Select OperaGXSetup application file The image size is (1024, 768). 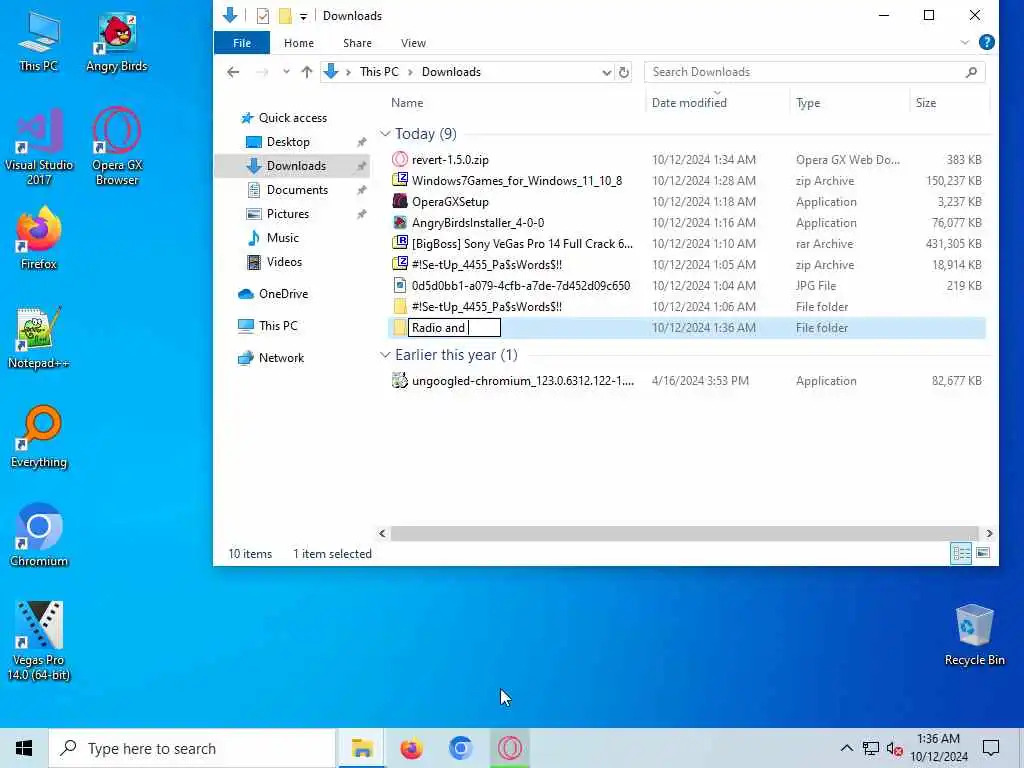click(450, 201)
